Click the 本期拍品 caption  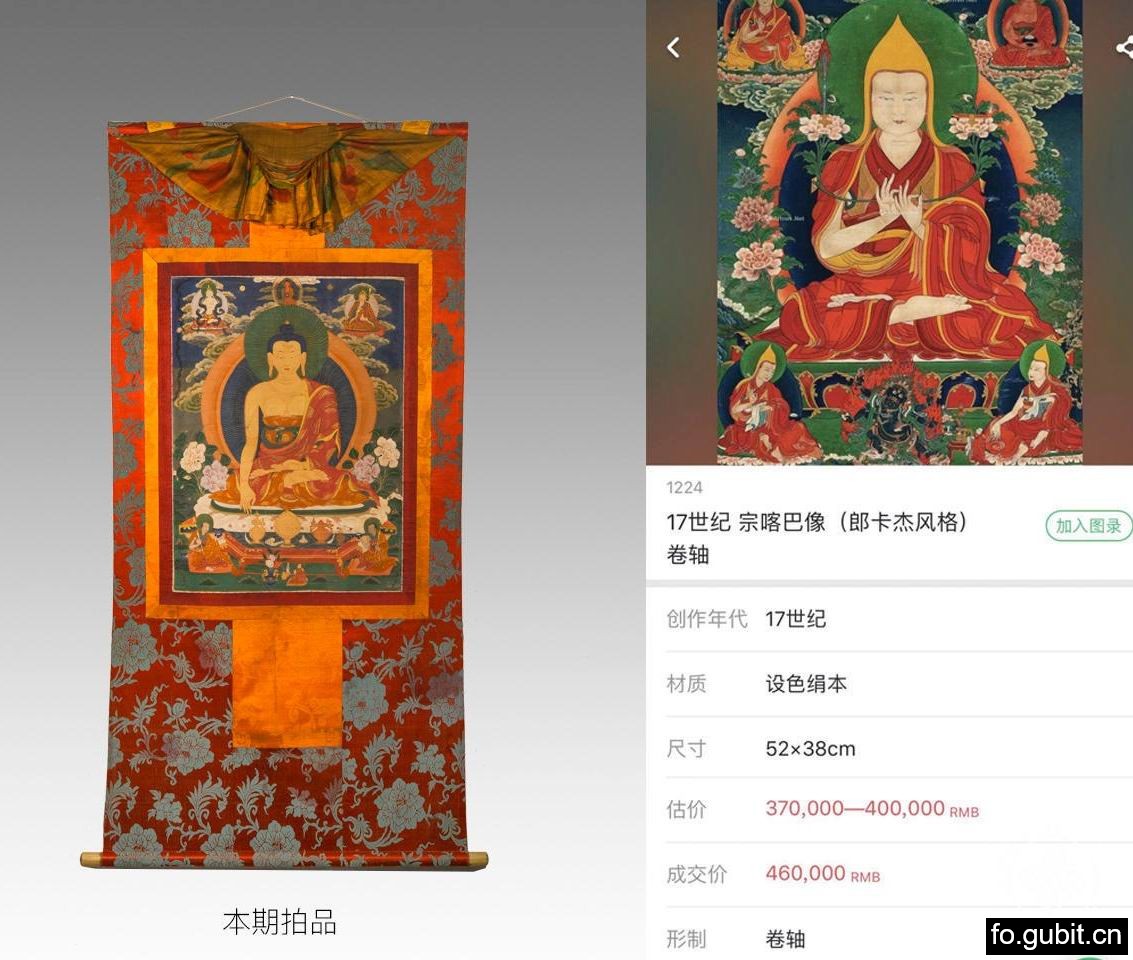(x=280, y=922)
